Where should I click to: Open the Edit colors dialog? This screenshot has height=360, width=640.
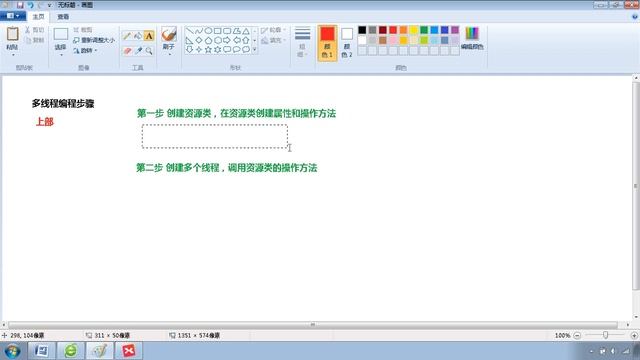(472, 38)
